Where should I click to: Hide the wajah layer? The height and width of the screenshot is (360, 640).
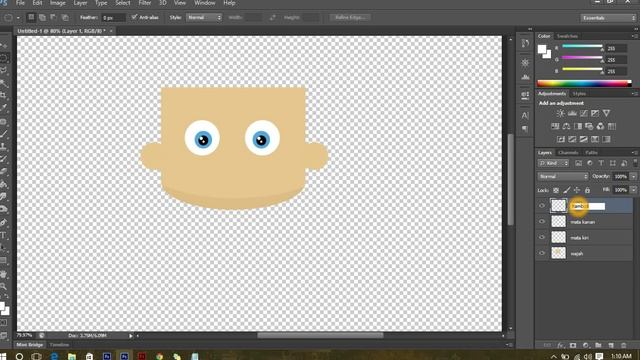[x=542, y=253]
